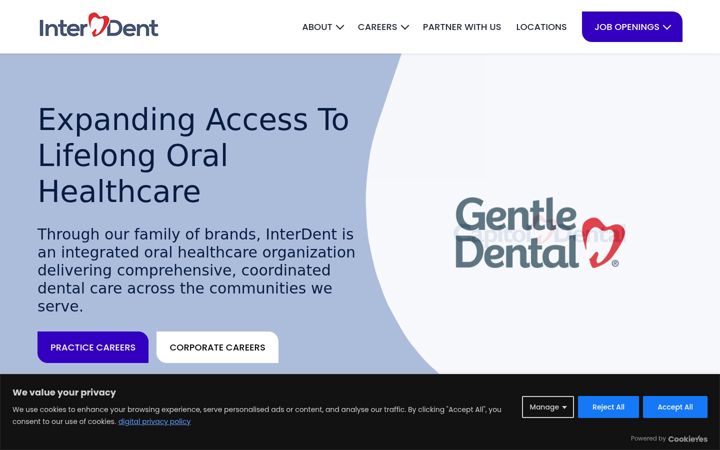The height and width of the screenshot is (450, 720).
Task: Click the Gentle Dental brand logo
Action: coord(540,233)
